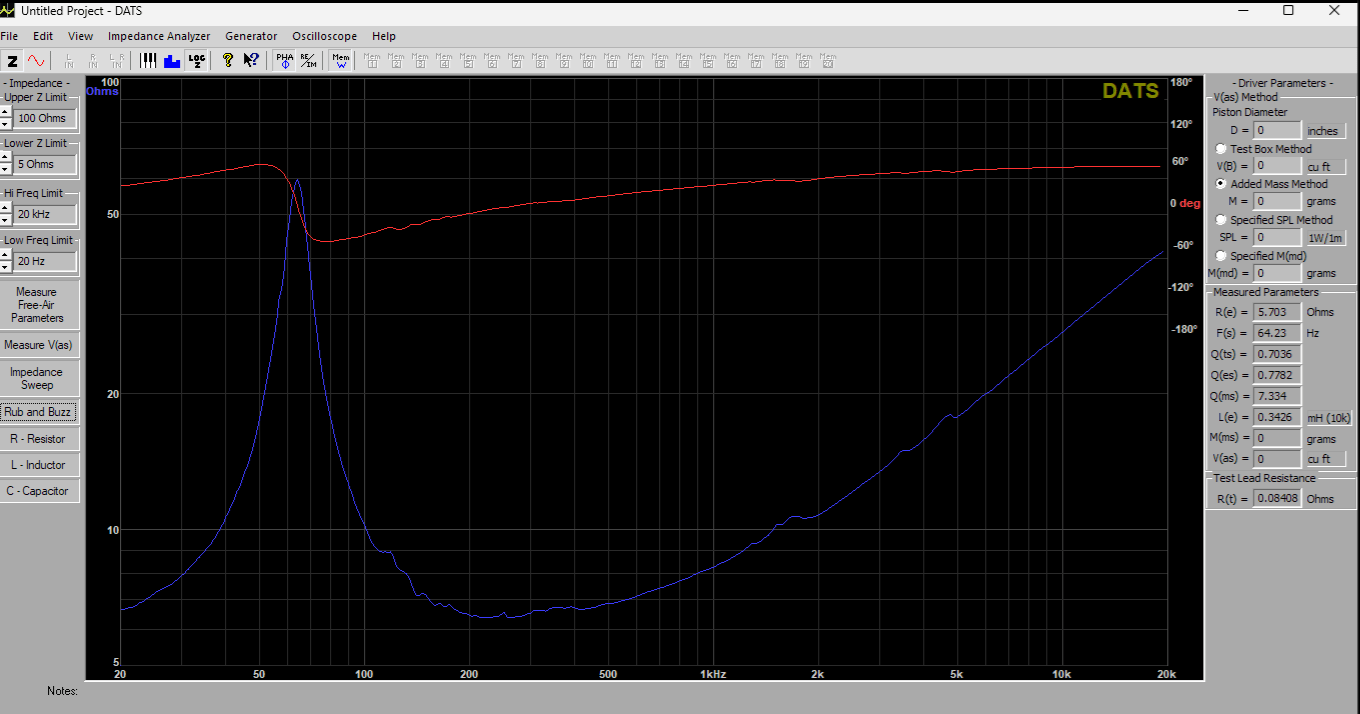Choose the Specified M(md) radio button
The width and height of the screenshot is (1360, 714).
[1221, 256]
